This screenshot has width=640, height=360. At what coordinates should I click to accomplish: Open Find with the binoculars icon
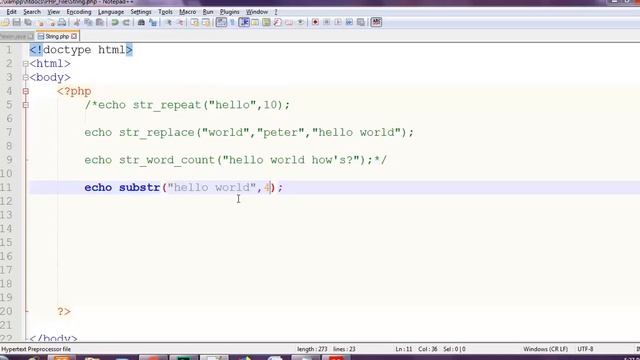coord(141,22)
